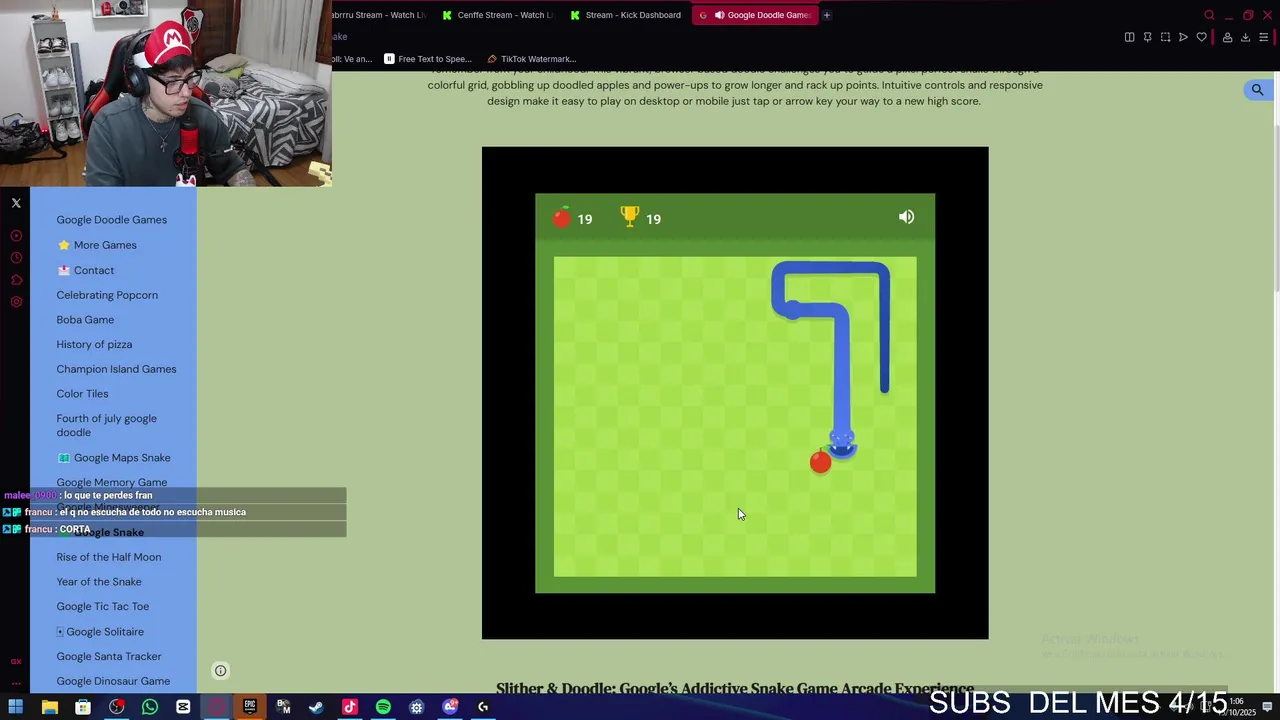
Task: Open the TikTok Watermark bookmark
Action: [x=531, y=59]
